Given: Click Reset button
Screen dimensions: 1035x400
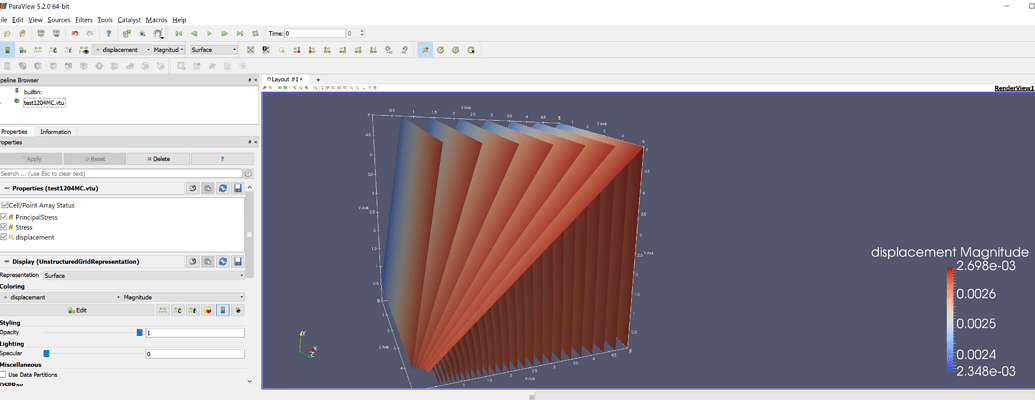Looking at the screenshot, I should [x=94, y=159].
